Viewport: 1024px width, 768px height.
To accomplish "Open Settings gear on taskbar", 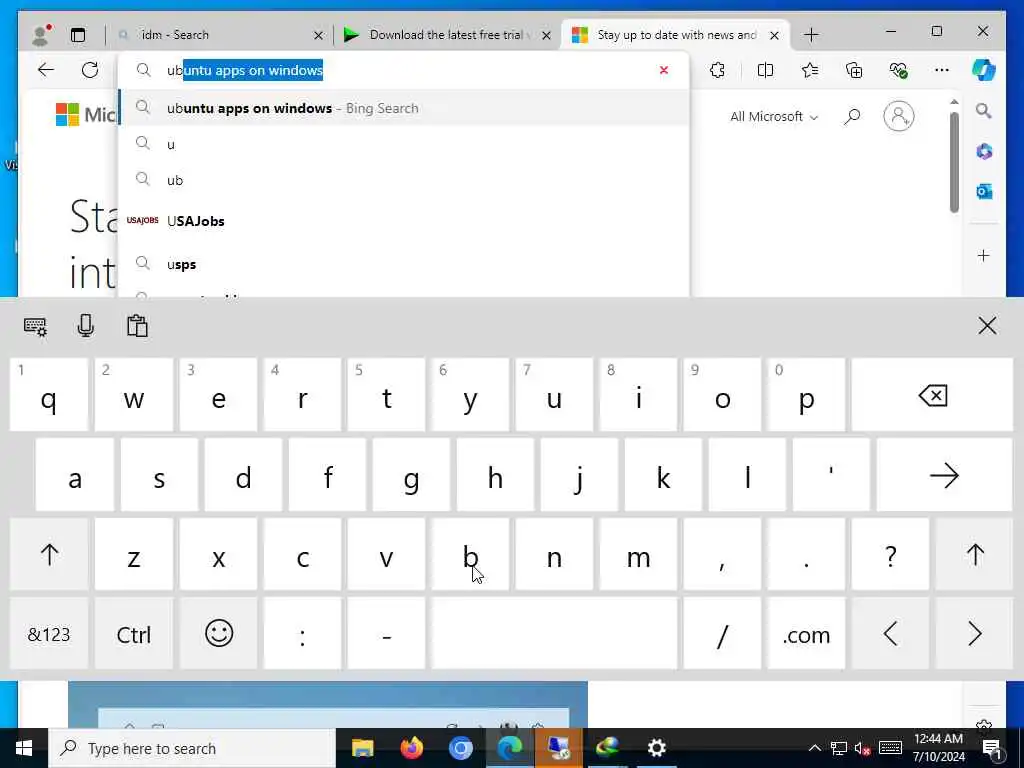I will point(656,748).
